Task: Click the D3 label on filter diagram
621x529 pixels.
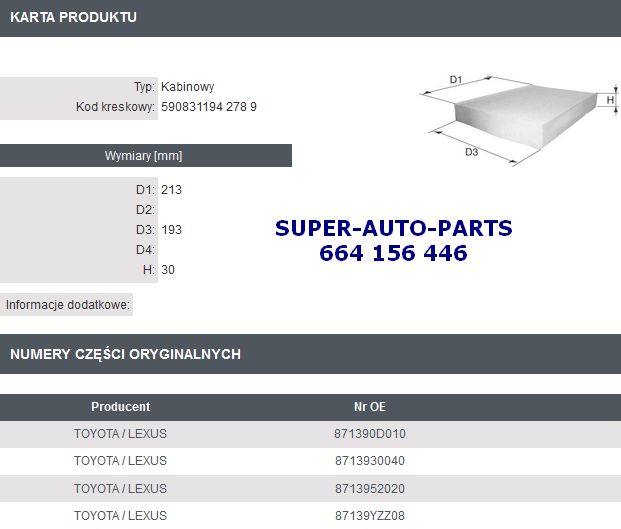Action: tap(471, 152)
